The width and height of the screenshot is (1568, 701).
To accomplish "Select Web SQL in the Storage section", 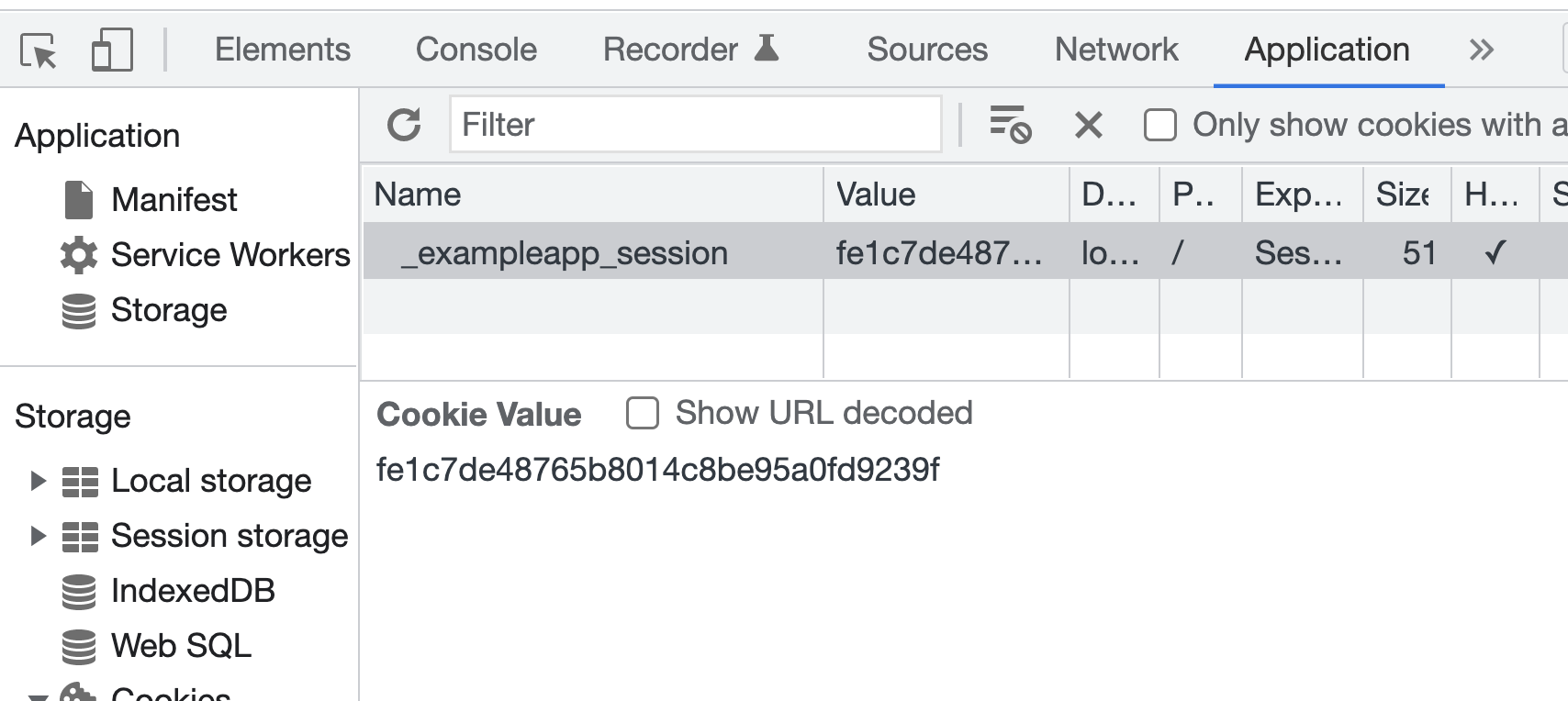I will point(181,646).
